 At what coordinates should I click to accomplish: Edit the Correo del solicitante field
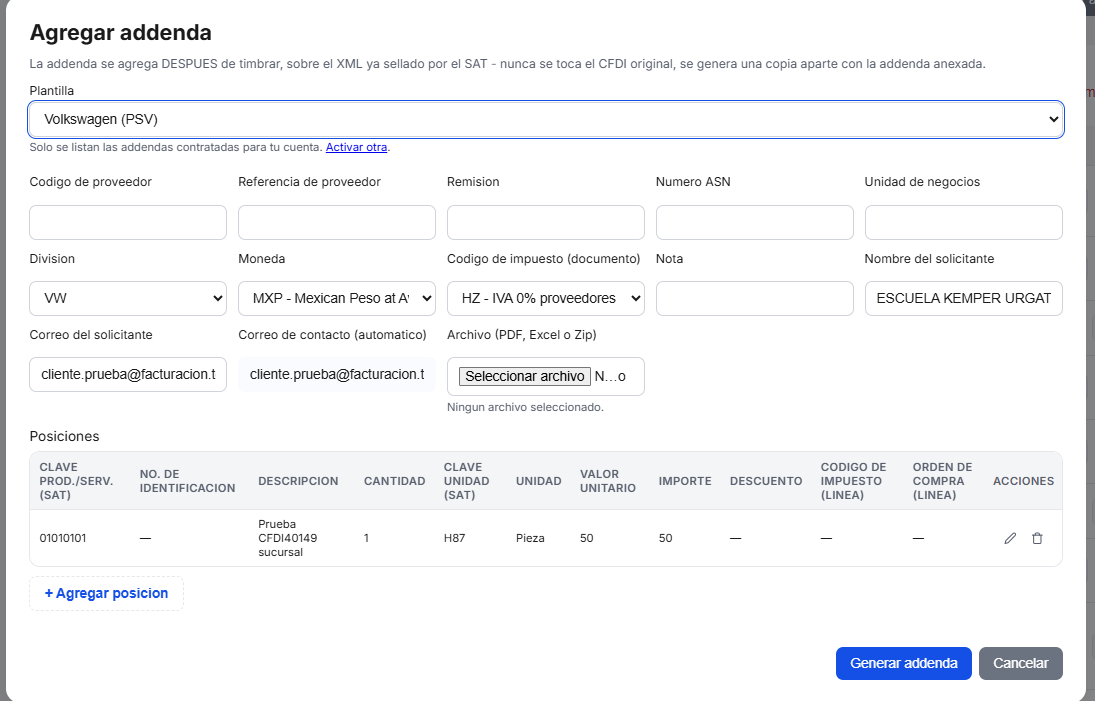click(128, 375)
